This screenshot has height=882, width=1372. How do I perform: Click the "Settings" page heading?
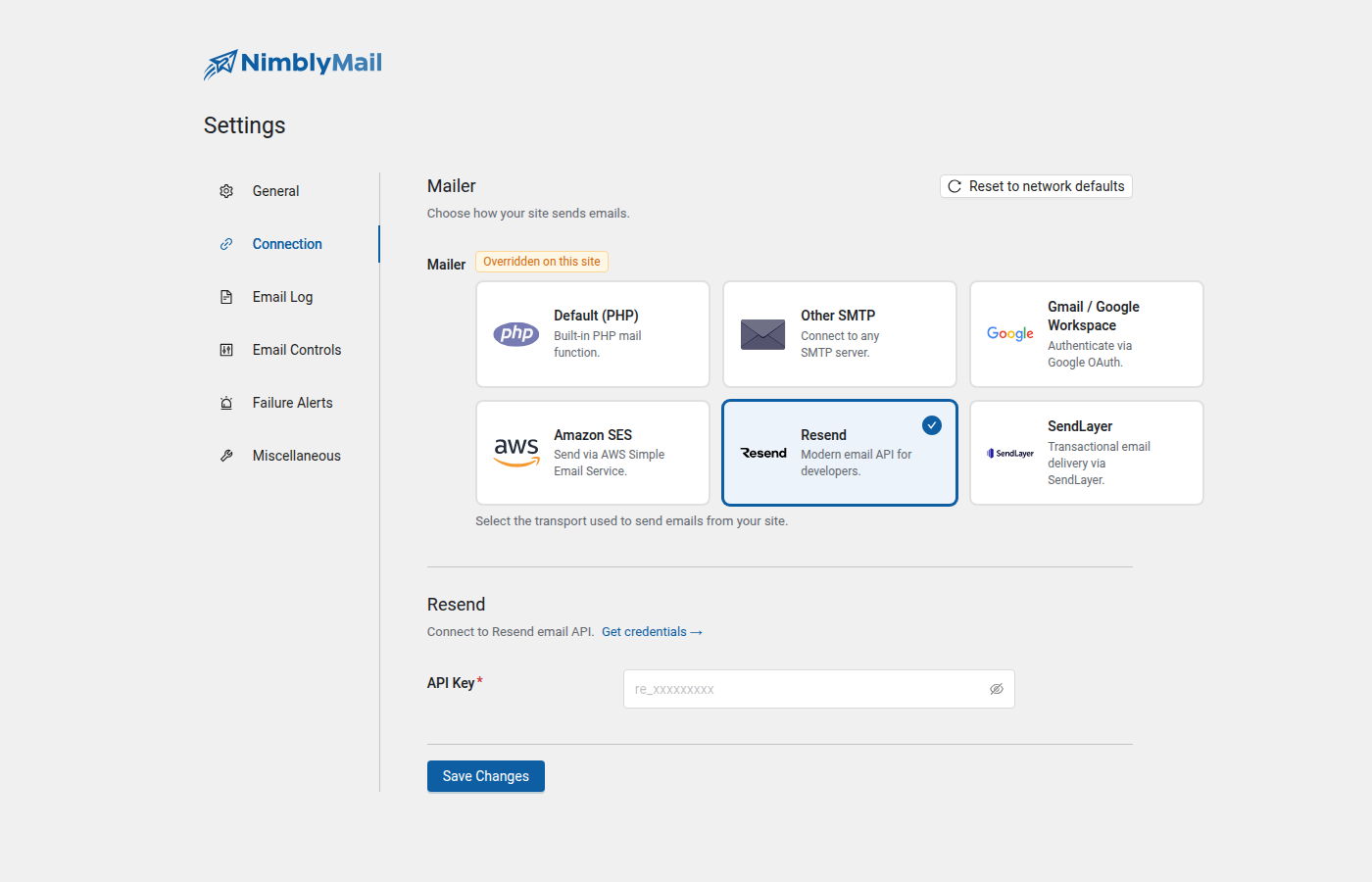[x=245, y=125]
